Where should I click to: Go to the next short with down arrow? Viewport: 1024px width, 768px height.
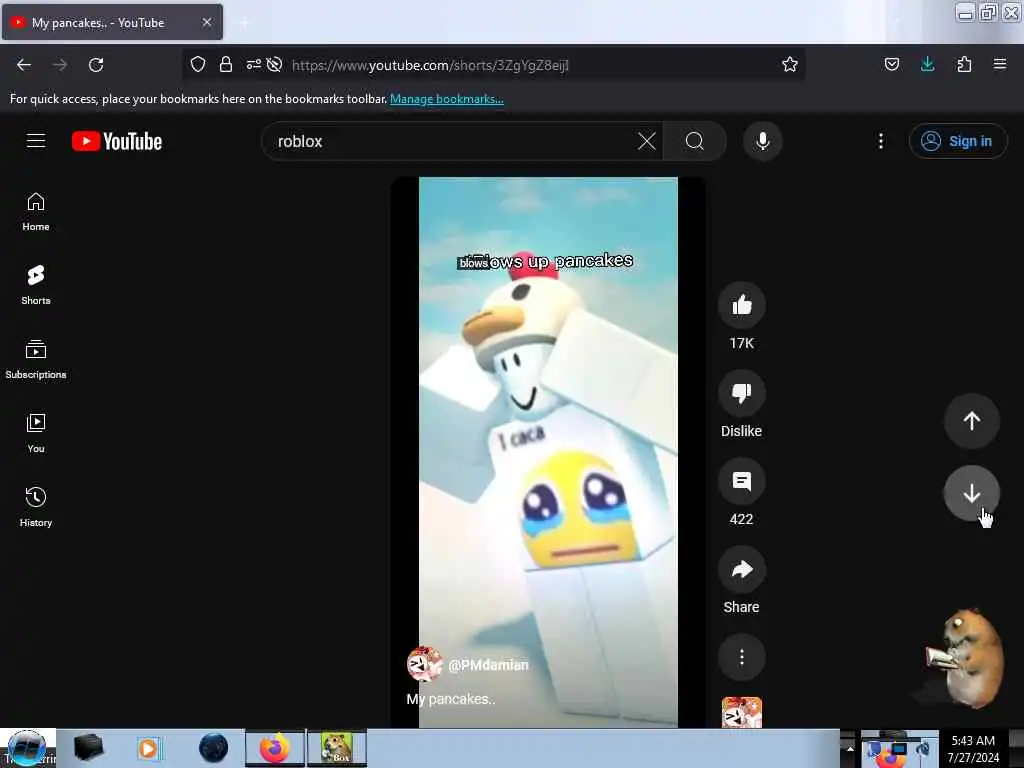pos(971,493)
